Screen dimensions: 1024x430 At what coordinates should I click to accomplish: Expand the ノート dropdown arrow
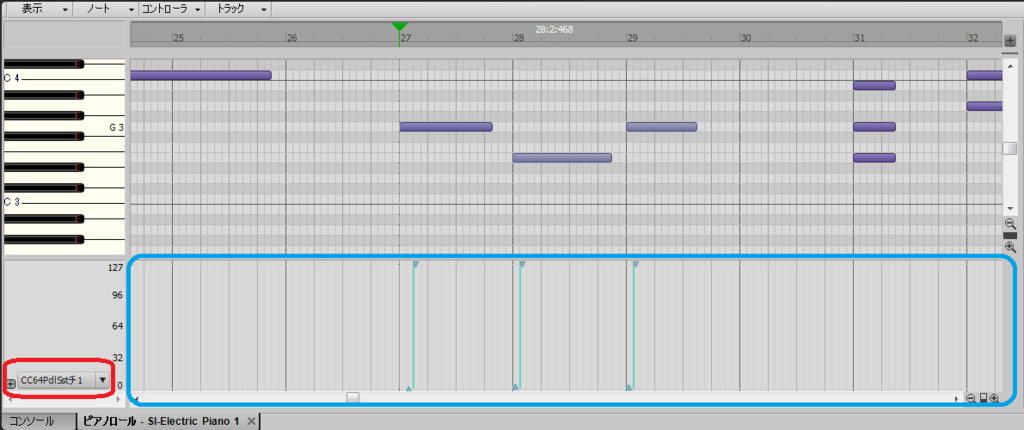[x=131, y=10]
